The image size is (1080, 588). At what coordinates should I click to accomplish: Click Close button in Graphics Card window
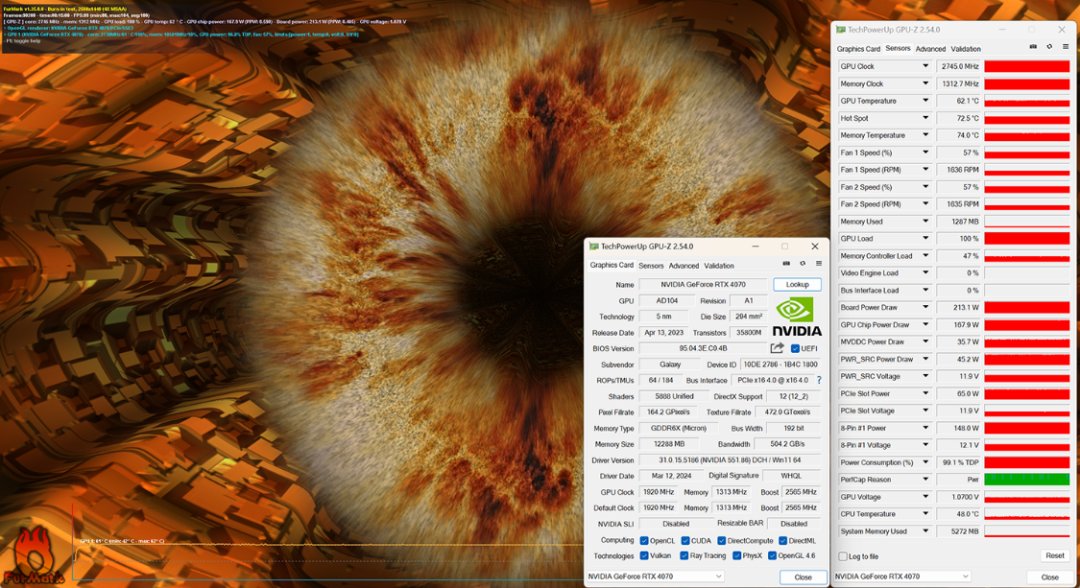[x=803, y=577]
